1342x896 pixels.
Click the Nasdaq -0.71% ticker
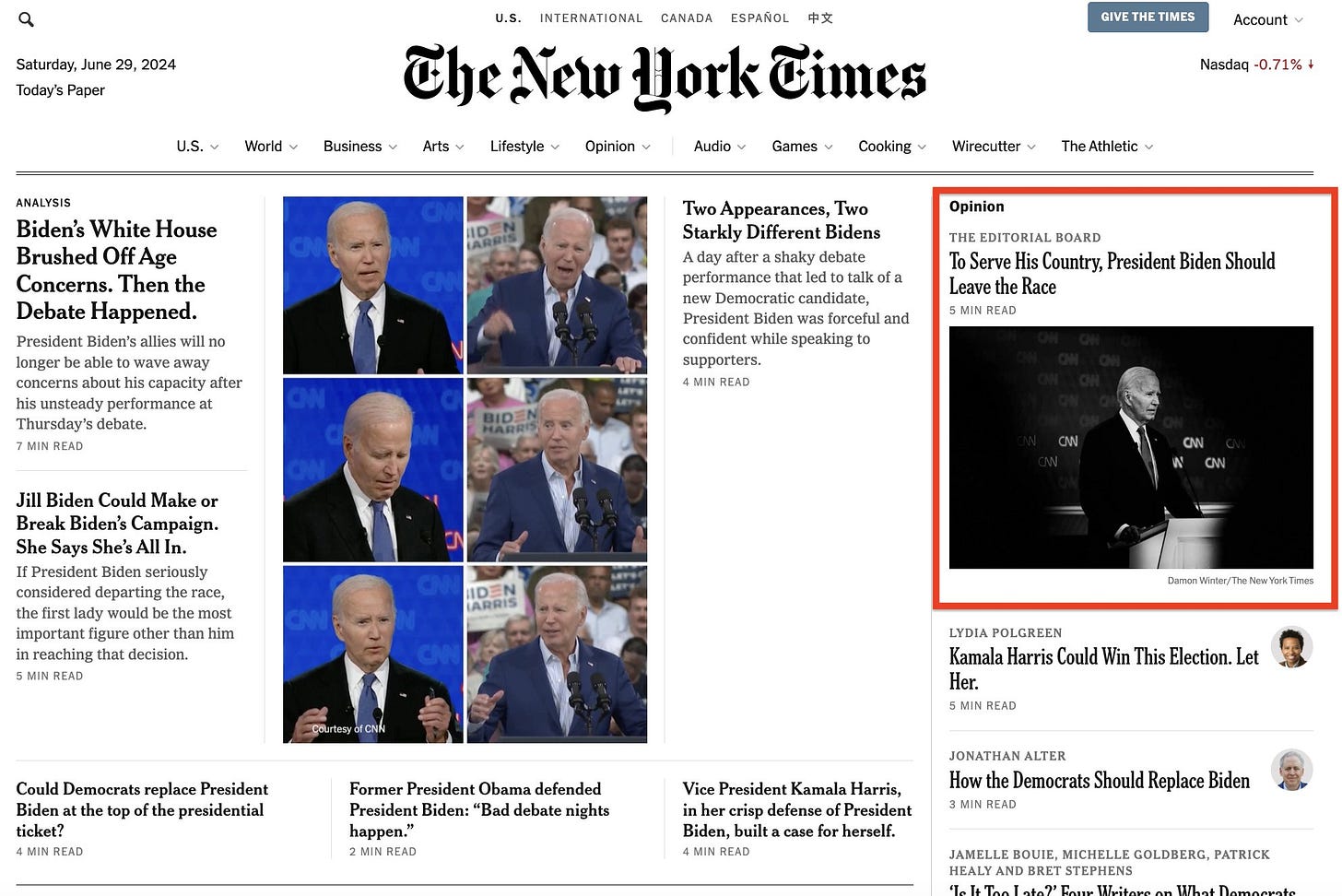pyautogui.click(x=1257, y=65)
